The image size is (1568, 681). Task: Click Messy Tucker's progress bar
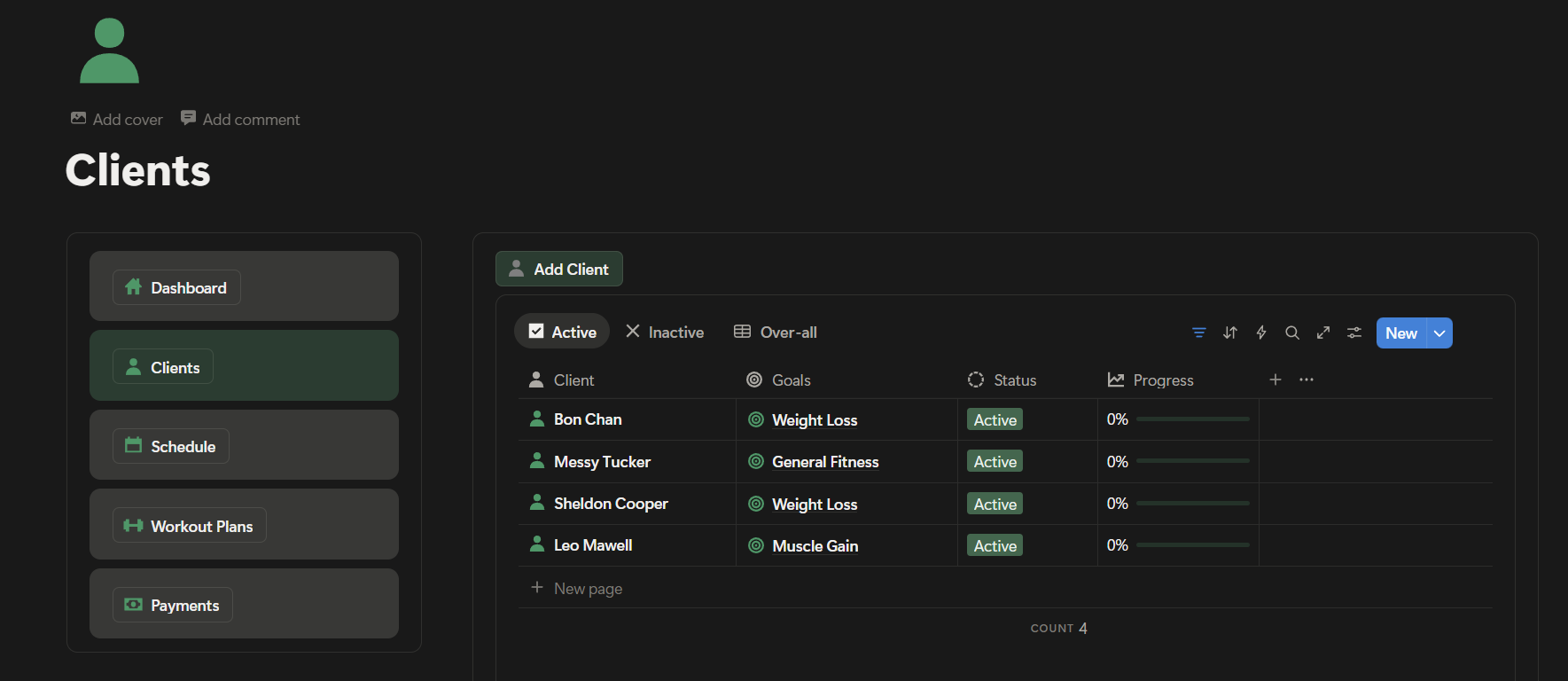tap(1193, 461)
